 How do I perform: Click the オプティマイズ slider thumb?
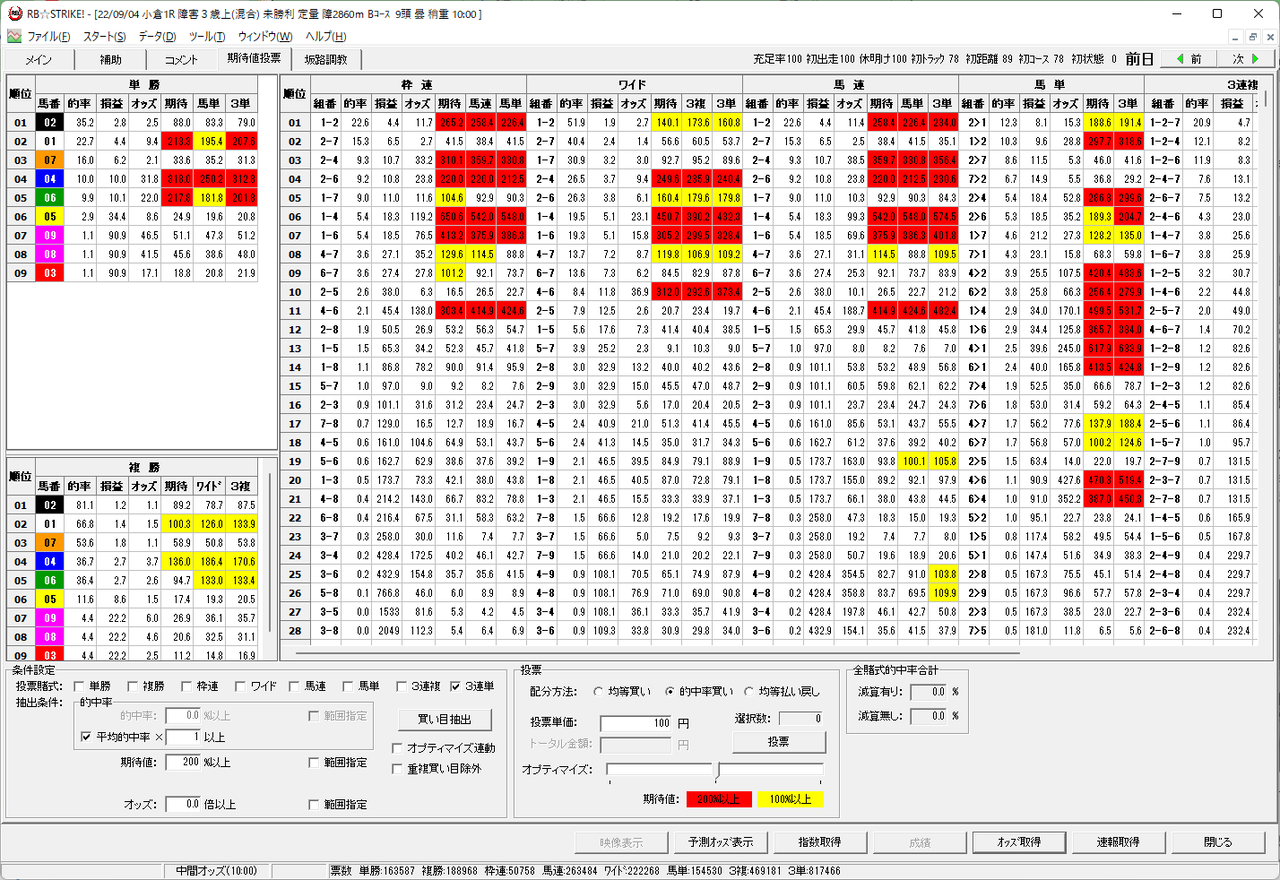(x=717, y=770)
